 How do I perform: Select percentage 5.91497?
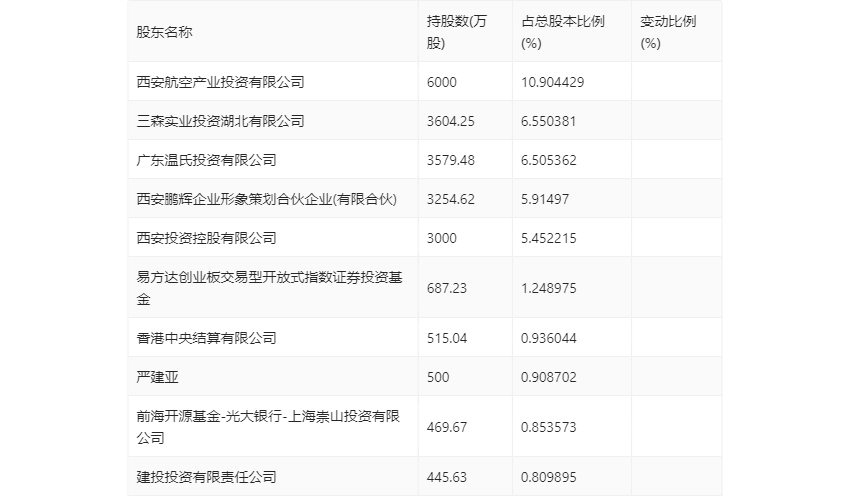[545, 199]
